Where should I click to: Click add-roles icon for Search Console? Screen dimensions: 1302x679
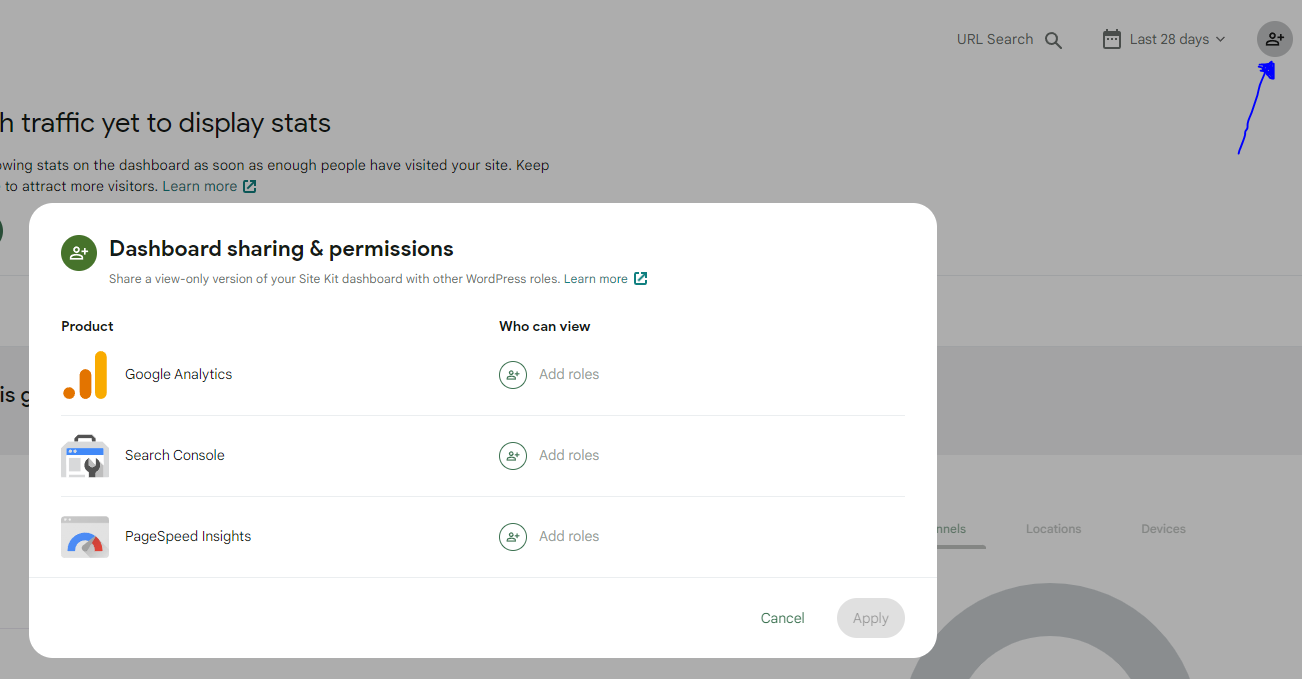click(x=513, y=456)
